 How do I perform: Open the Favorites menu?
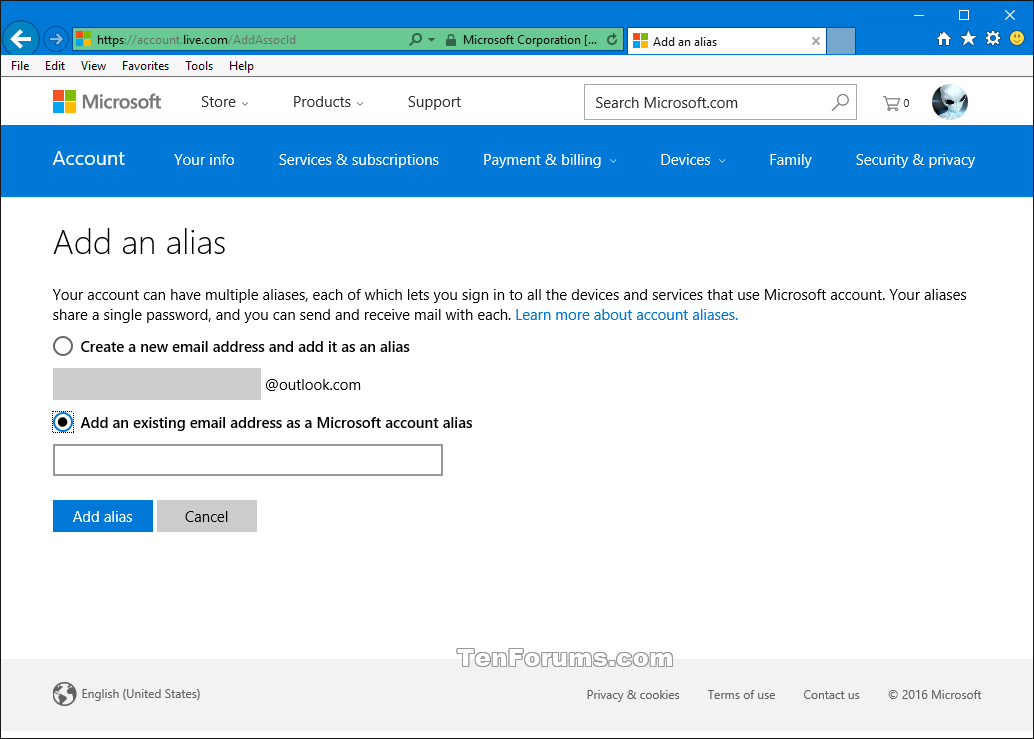pos(145,66)
